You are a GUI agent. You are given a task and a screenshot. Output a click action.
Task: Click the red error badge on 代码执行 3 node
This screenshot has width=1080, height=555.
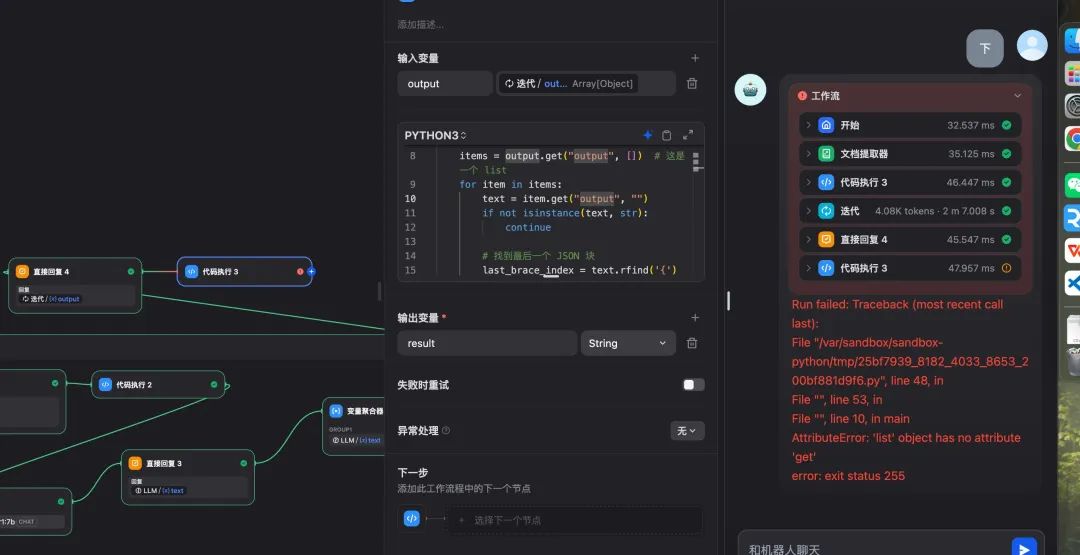300,271
